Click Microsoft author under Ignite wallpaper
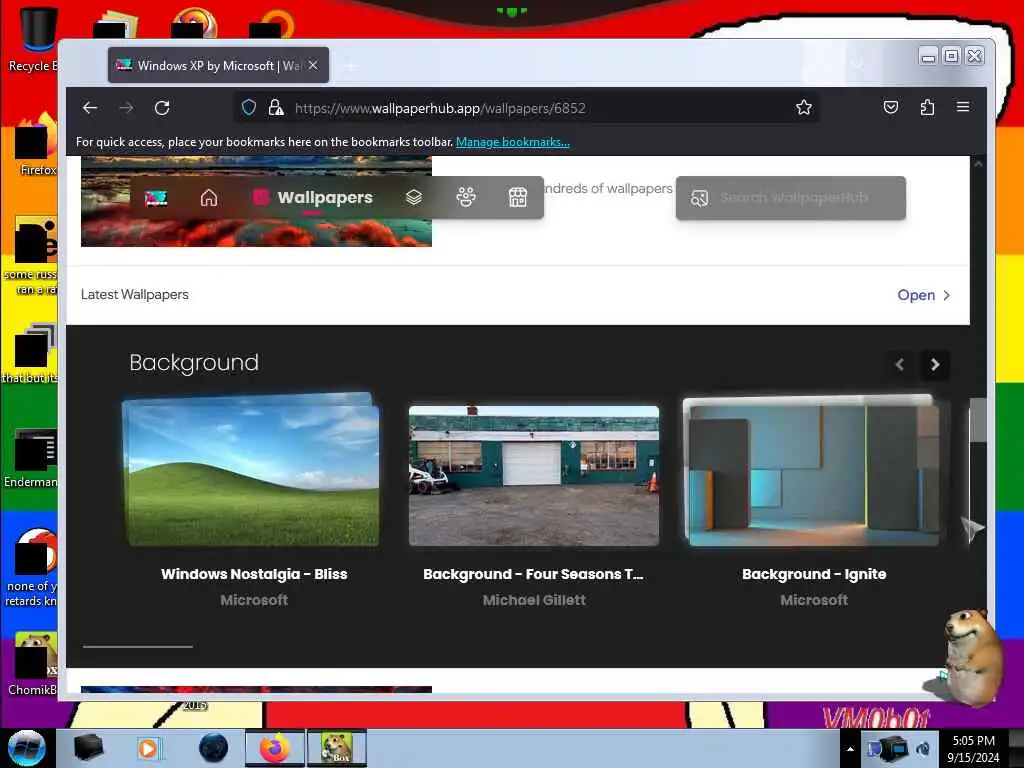 point(814,600)
